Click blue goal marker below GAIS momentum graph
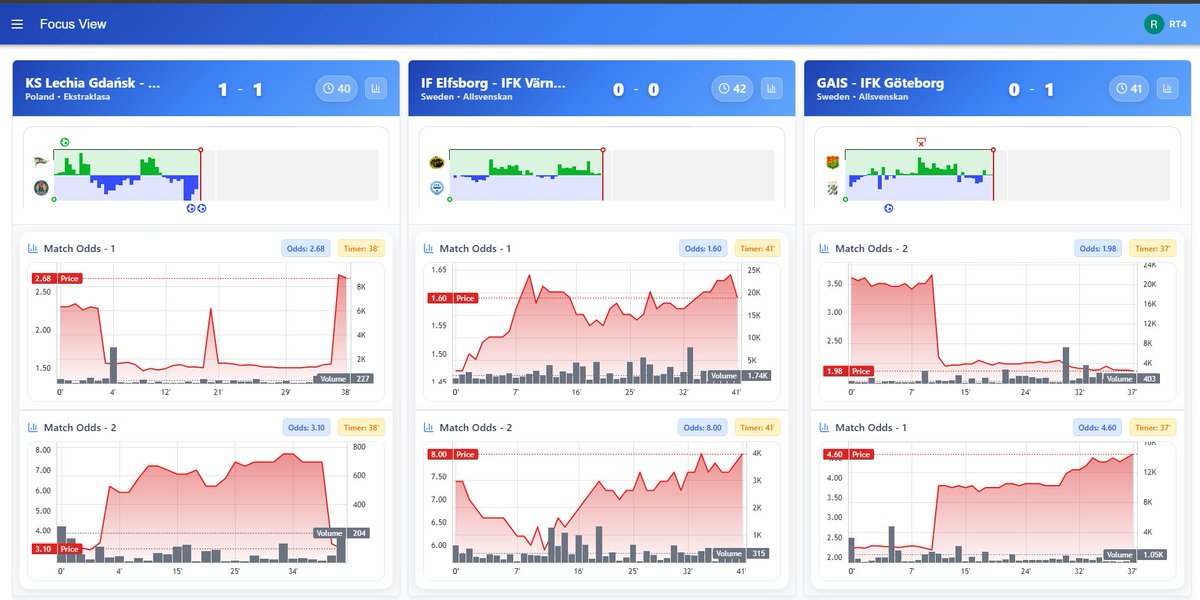This screenshot has height=600, width=1200. 889,208
